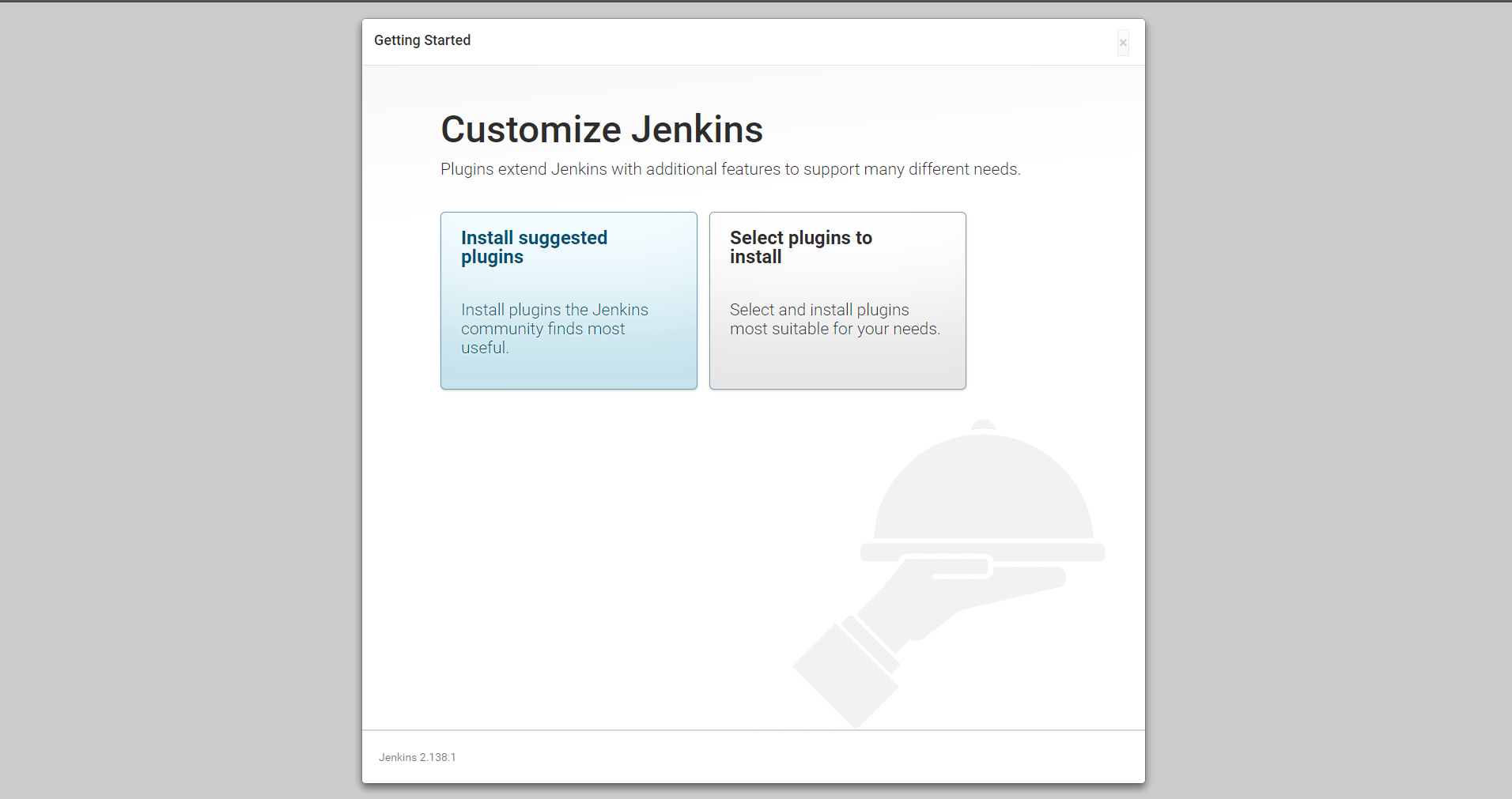Choose Select plugins to install option
The width and height of the screenshot is (1512, 799).
[837, 300]
